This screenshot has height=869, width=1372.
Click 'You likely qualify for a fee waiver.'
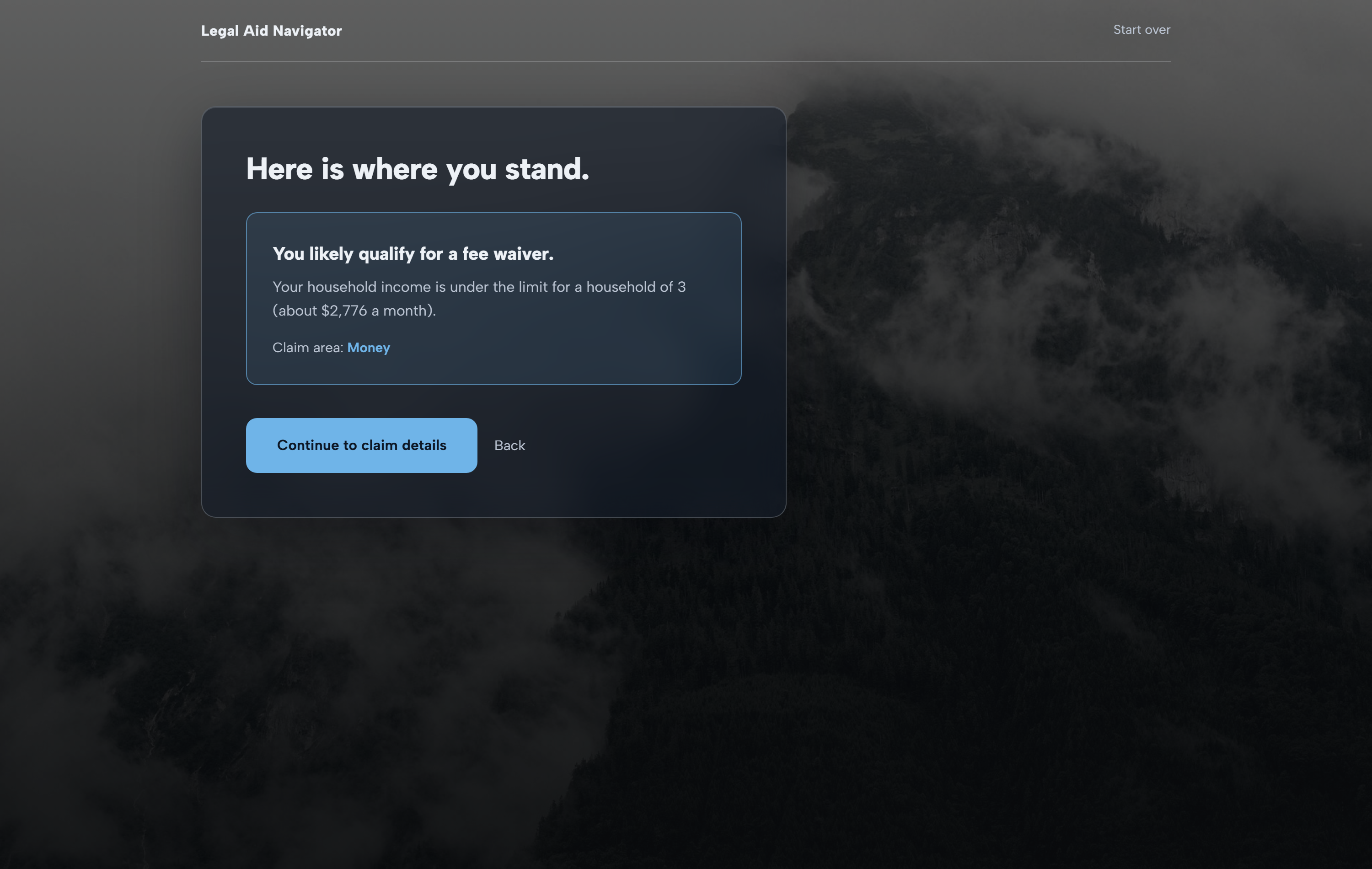click(x=413, y=253)
